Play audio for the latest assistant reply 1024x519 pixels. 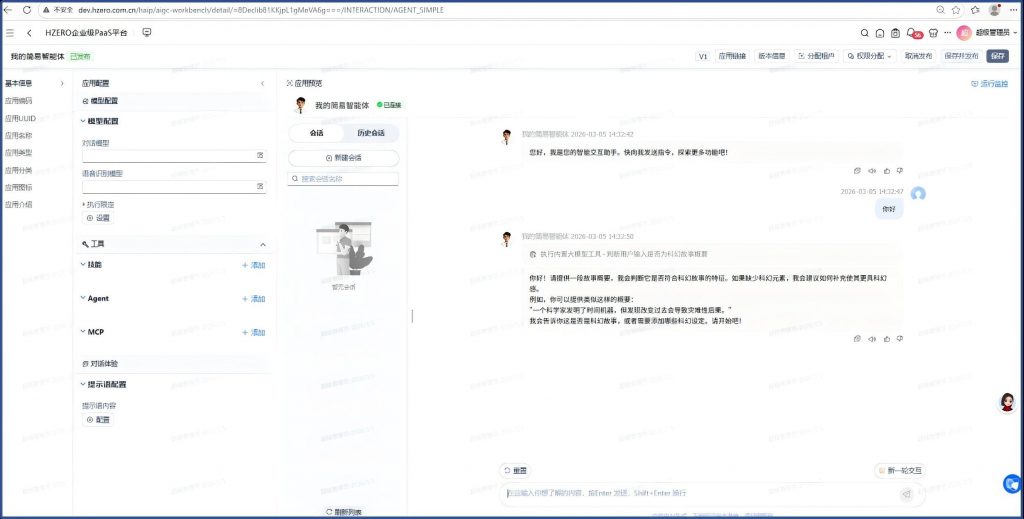[x=872, y=339]
